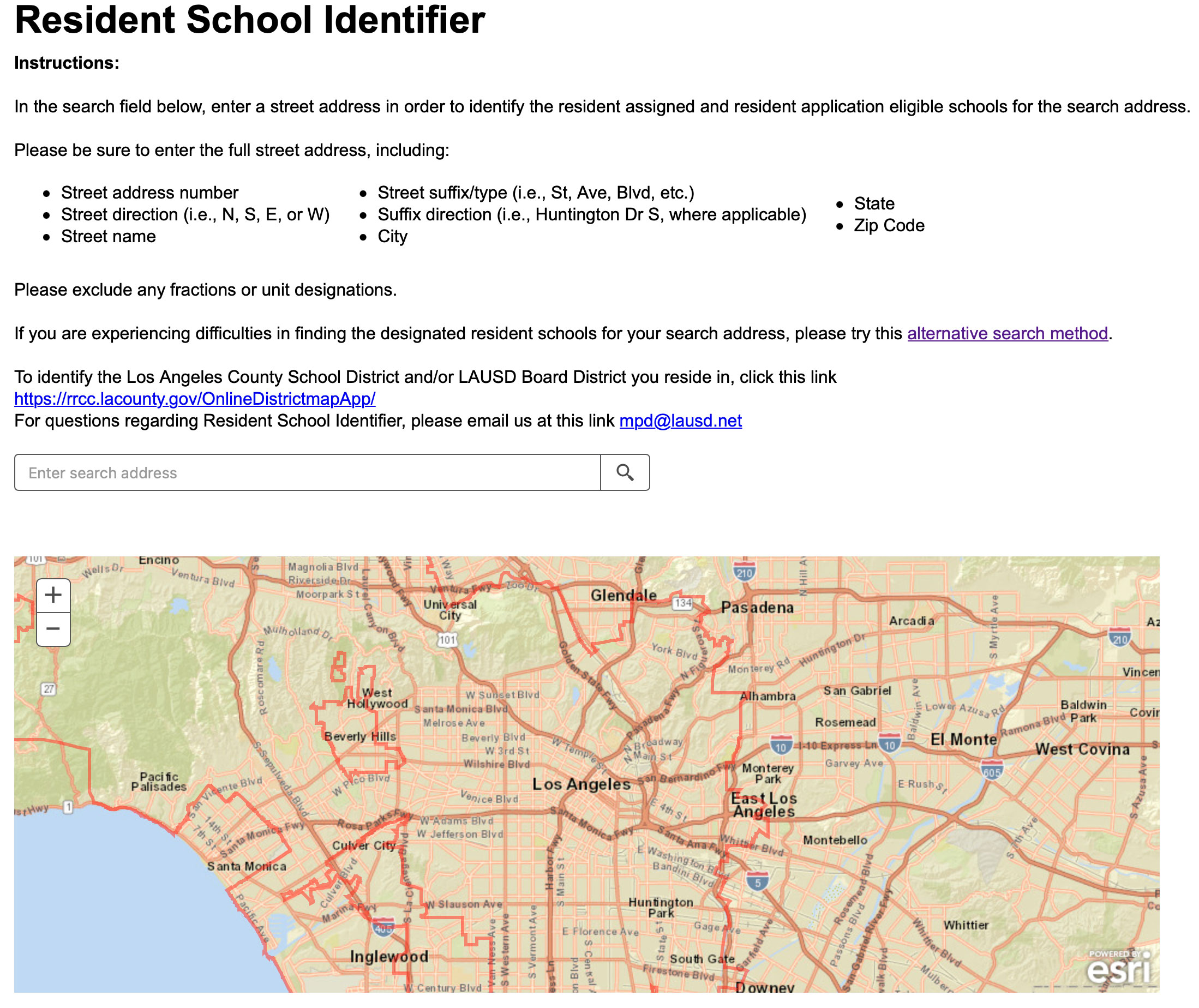Click the Interstate 5 shield on map
The height and width of the screenshot is (1008, 1199).
tap(758, 880)
